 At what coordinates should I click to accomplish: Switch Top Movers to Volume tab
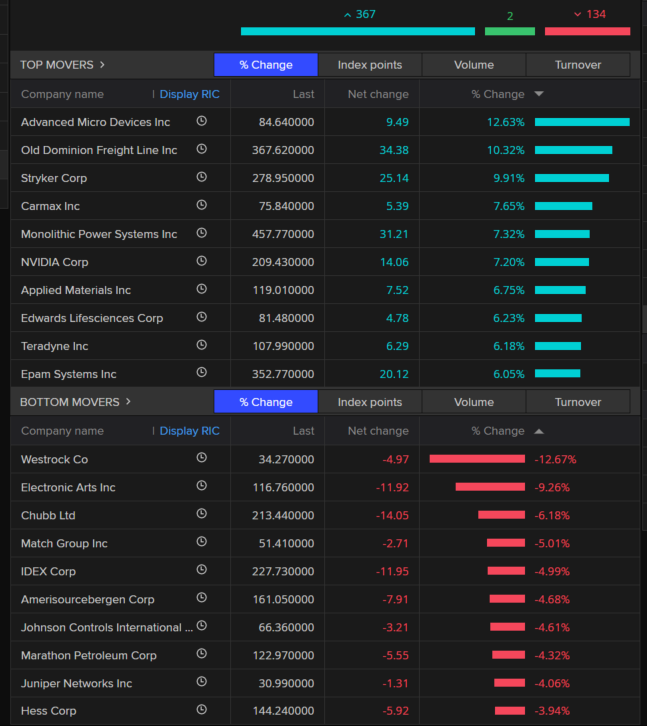[x=474, y=65]
